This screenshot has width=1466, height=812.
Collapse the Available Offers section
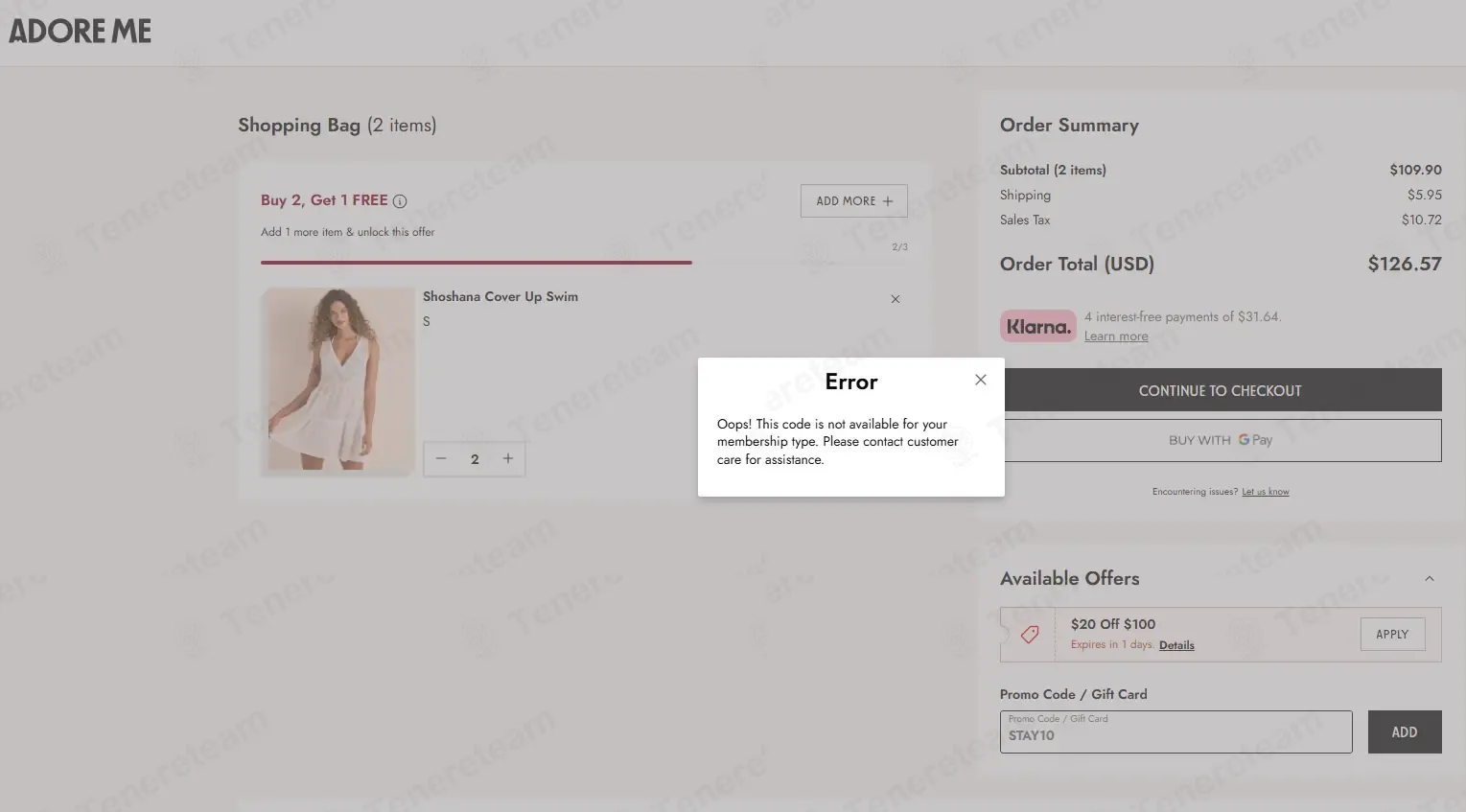pyautogui.click(x=1430, y=578)
